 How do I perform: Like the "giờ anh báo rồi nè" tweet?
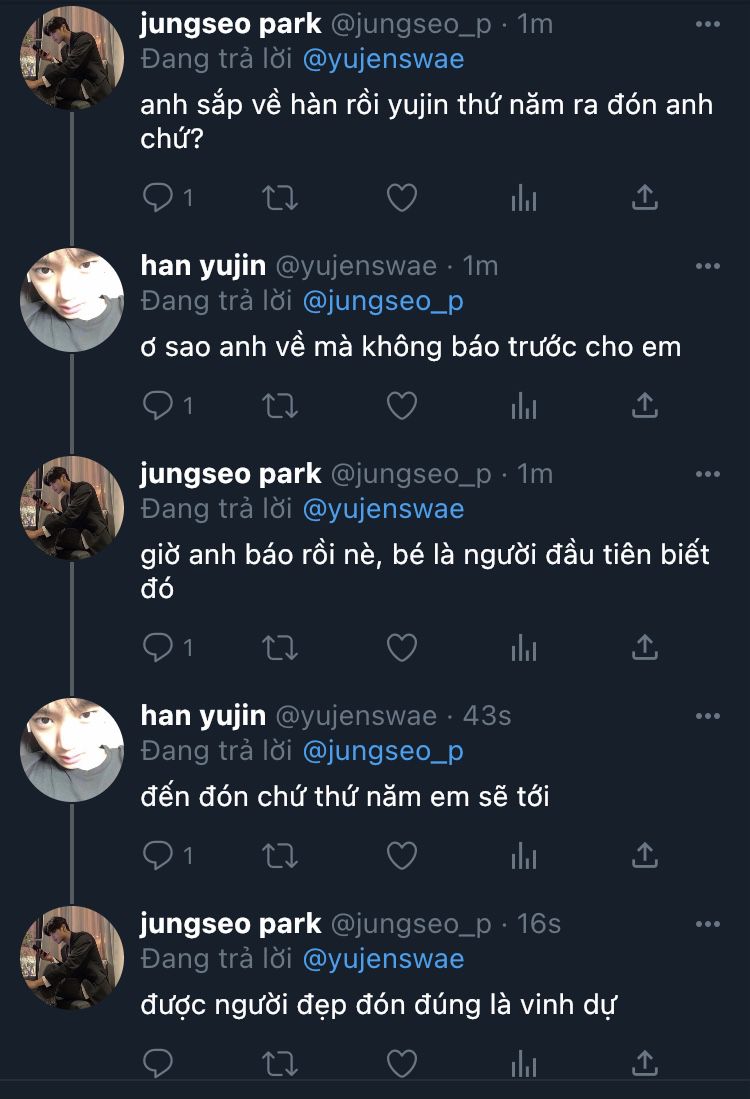point(402,648)
